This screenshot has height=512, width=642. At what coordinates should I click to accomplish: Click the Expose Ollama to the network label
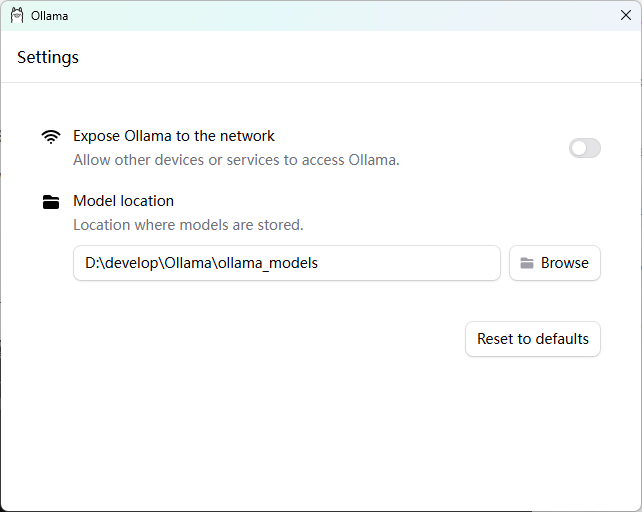click(x=174, y=136)
